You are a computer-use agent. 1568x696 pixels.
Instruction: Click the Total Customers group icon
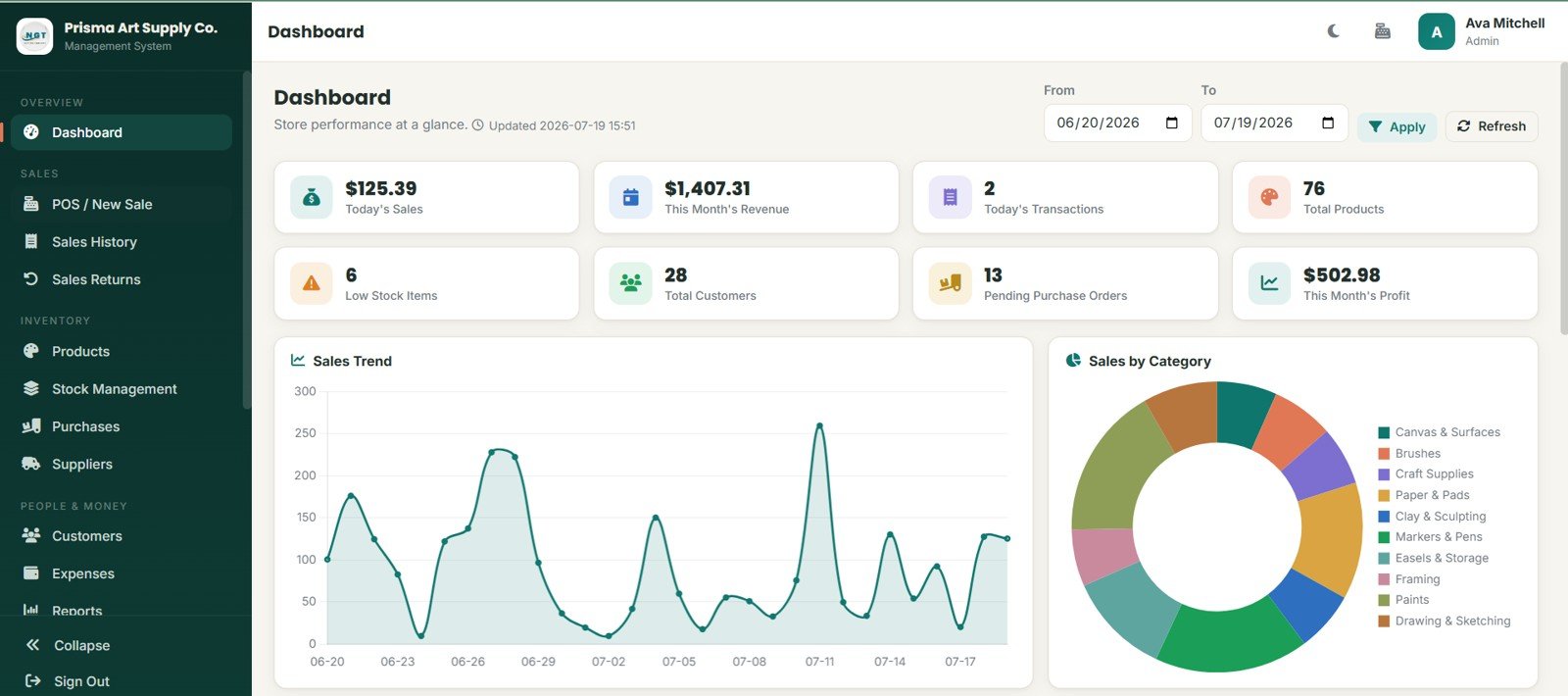coord(631,283)
